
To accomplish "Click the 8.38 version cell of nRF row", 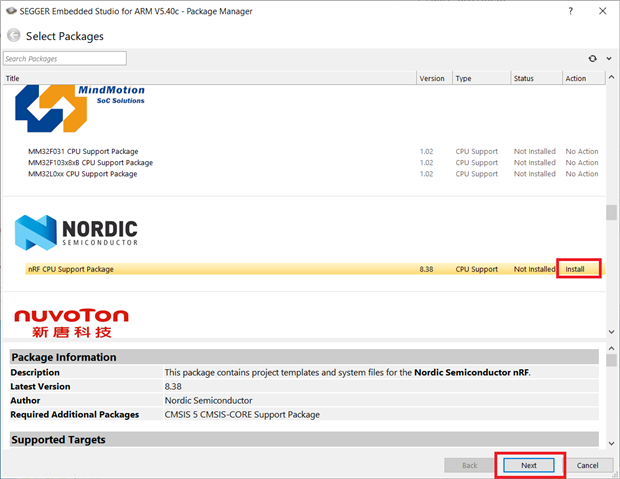I will (426, 269).
